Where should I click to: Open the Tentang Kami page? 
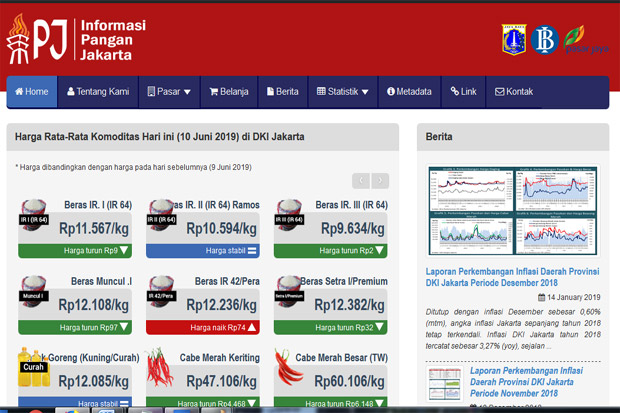click(x=98, y=92)
